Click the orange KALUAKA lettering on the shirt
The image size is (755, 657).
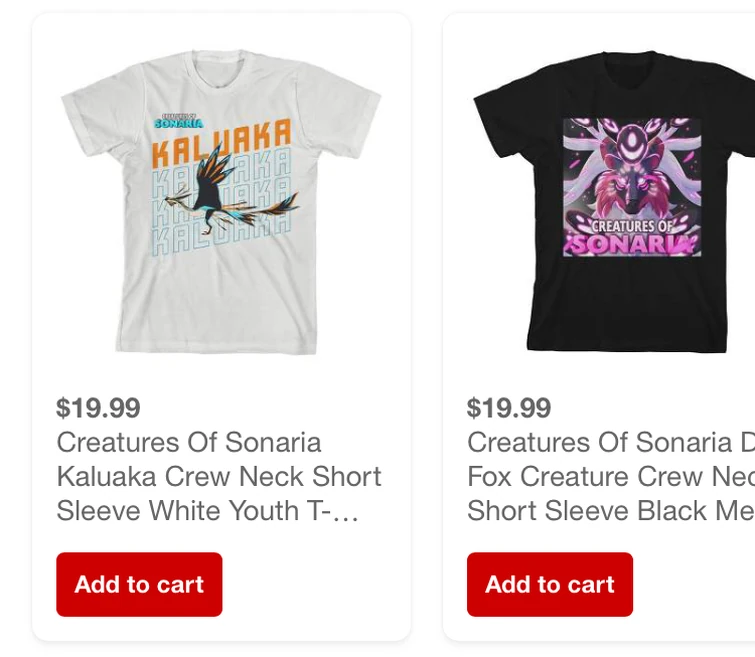point(222,141)
